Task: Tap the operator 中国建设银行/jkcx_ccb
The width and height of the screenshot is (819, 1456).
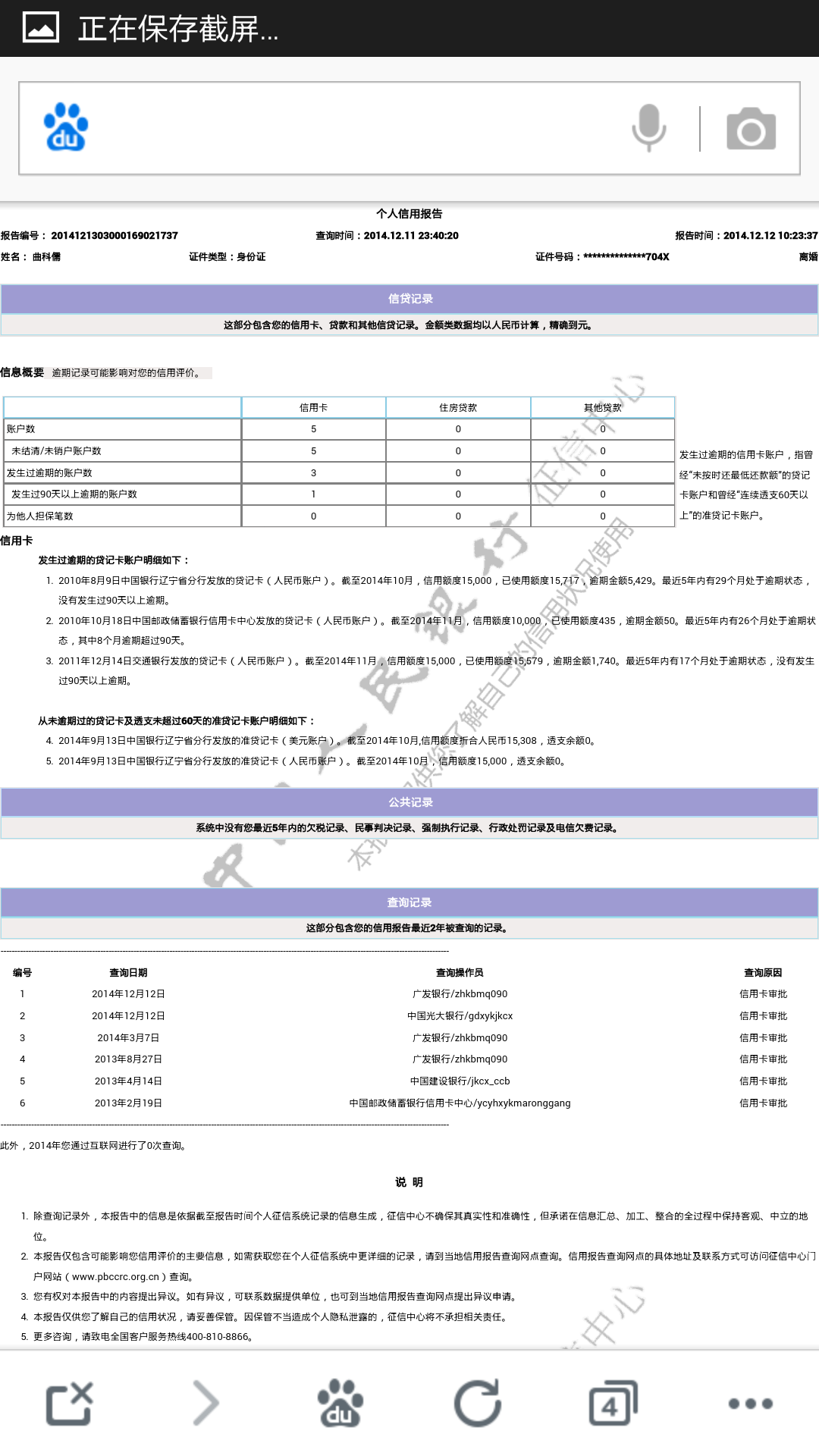Action: 460,1081
